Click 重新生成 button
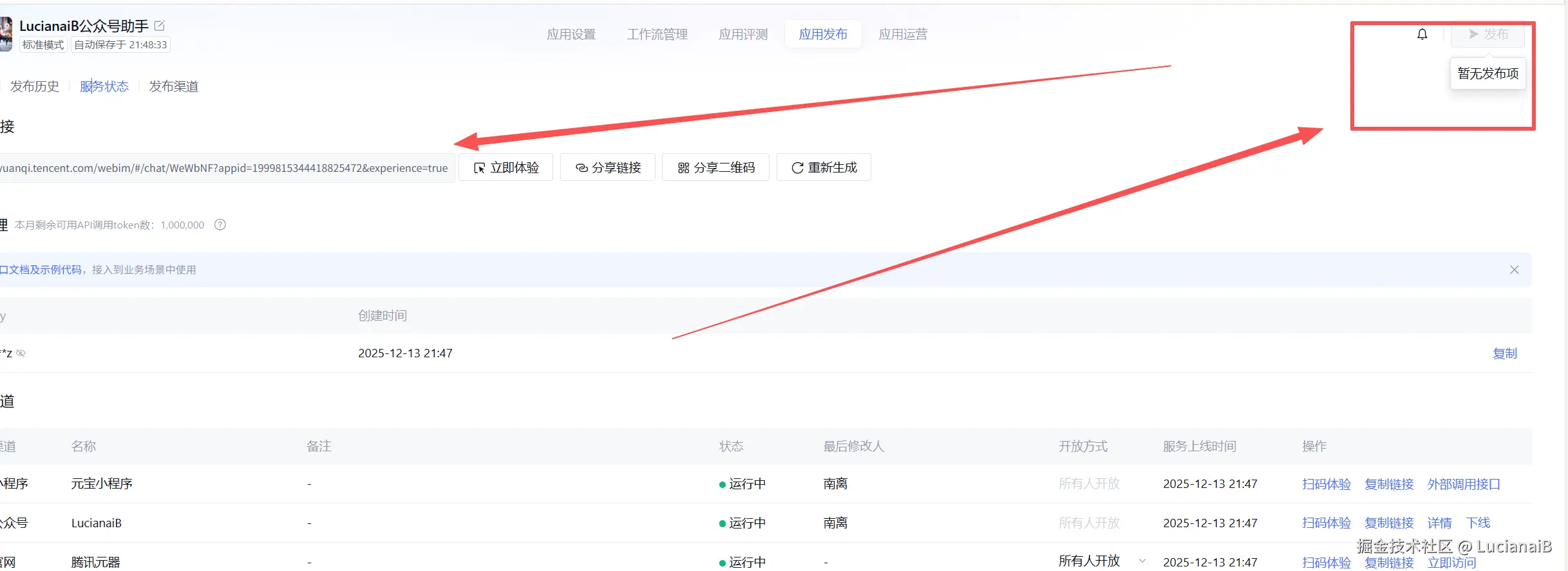 coord(824,167)
